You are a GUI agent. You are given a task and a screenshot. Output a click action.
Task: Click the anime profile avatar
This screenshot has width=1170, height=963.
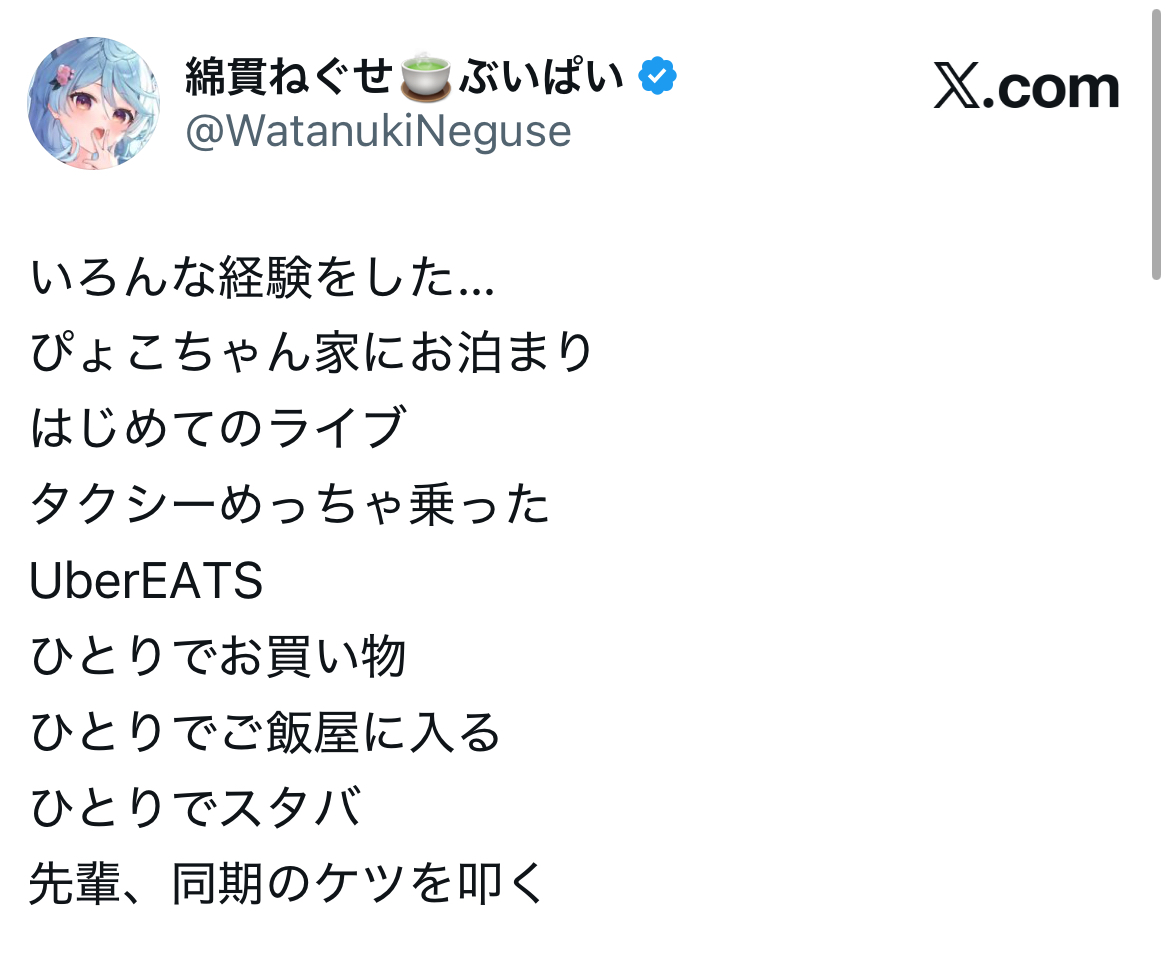click(x=93, y=103)
